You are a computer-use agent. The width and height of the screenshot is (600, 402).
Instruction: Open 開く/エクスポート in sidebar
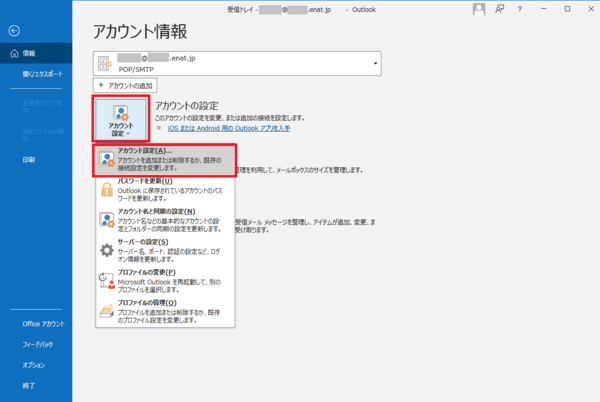(x=40, y=74)
